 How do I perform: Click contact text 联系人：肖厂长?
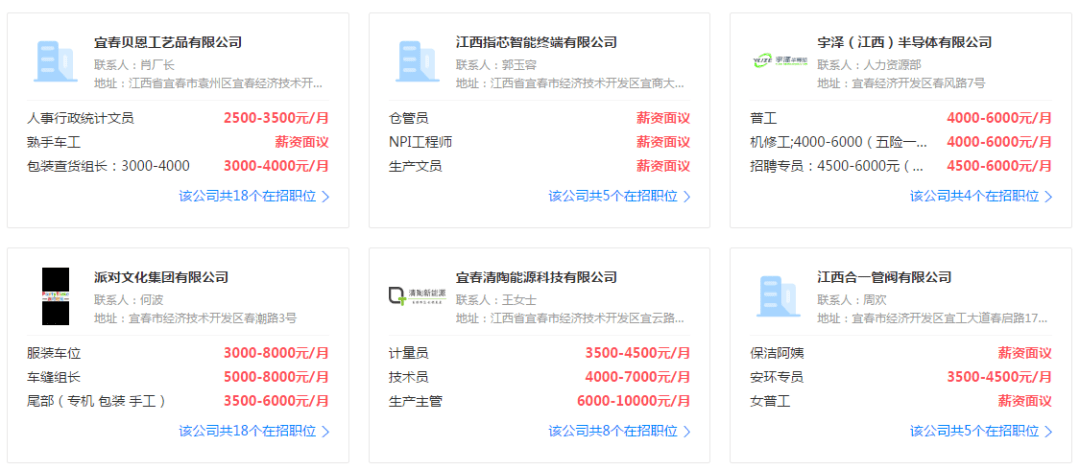pos(134,65)
